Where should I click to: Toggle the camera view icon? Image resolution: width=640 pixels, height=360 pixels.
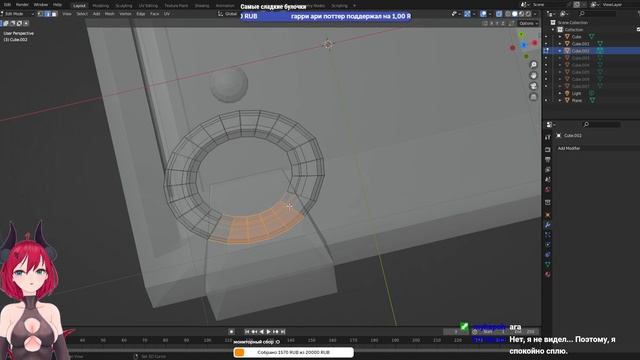[533, 86]
